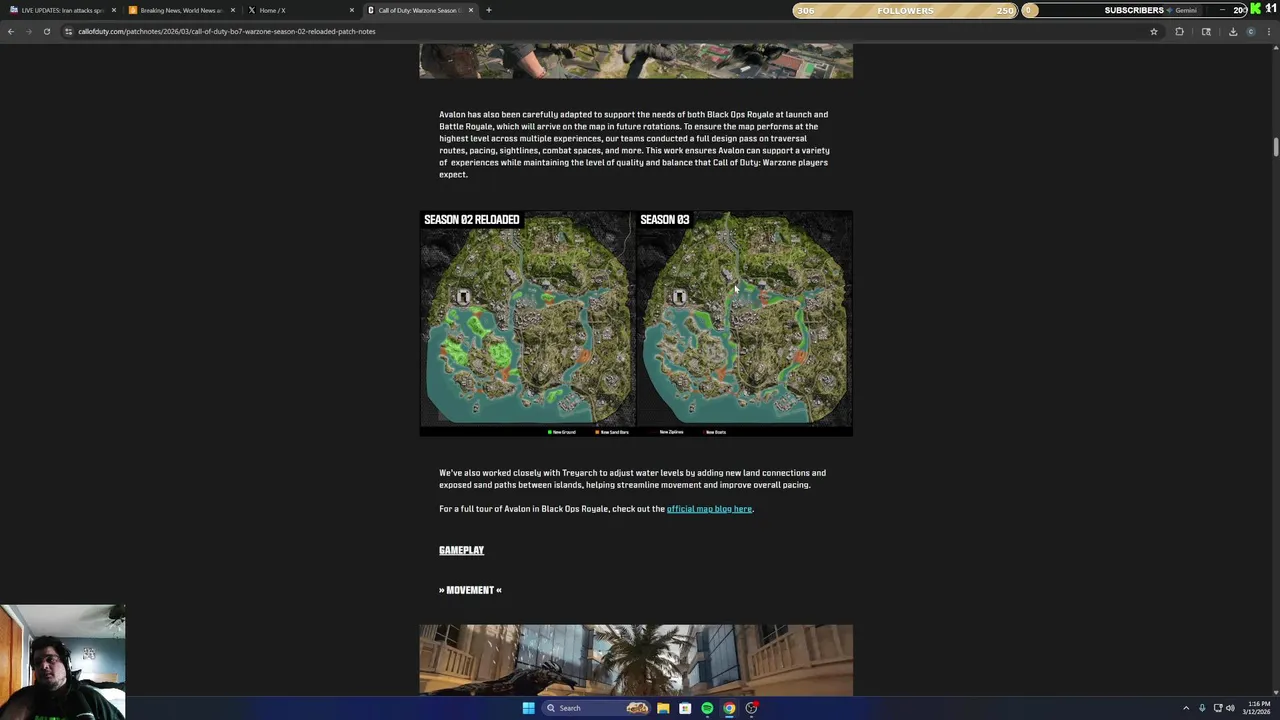Click the MOVEMENT section banner image
Screen dimensions: 1280x720
(636, 660)
